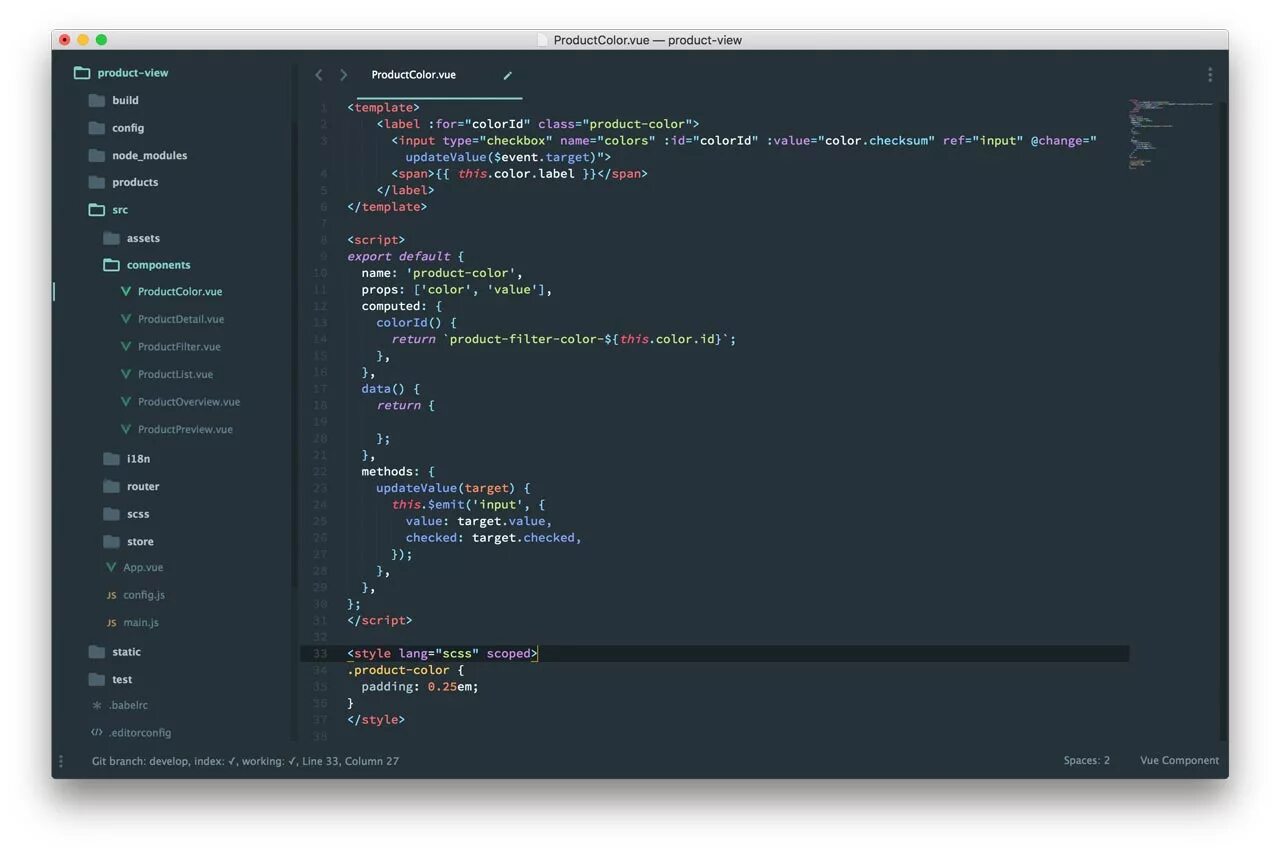The width and height of the screenshot is (1280, 852).
Task: Open ProductList.vue in the sidebar
Action: 175,374
